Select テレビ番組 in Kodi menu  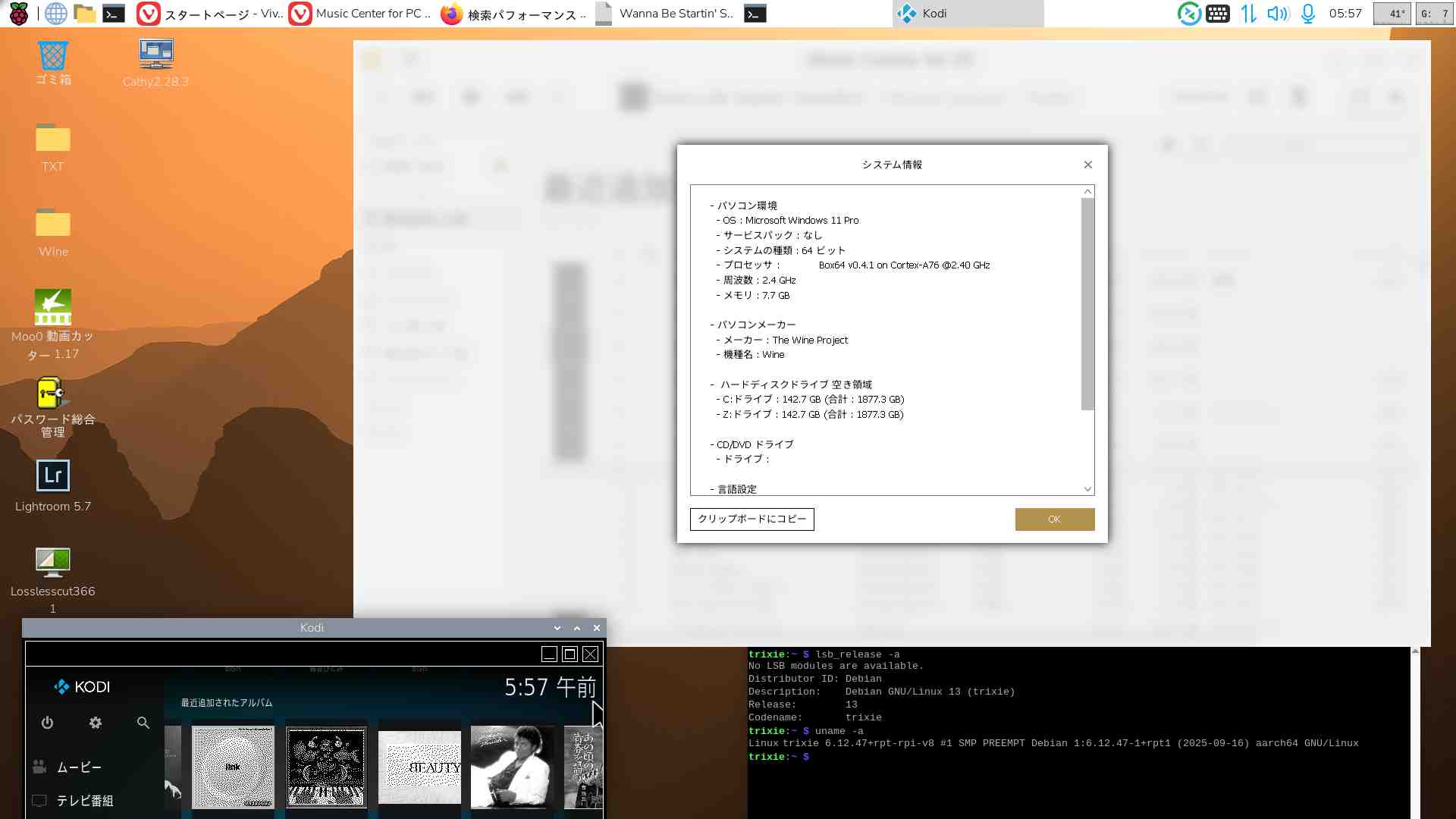pos(85,801)
